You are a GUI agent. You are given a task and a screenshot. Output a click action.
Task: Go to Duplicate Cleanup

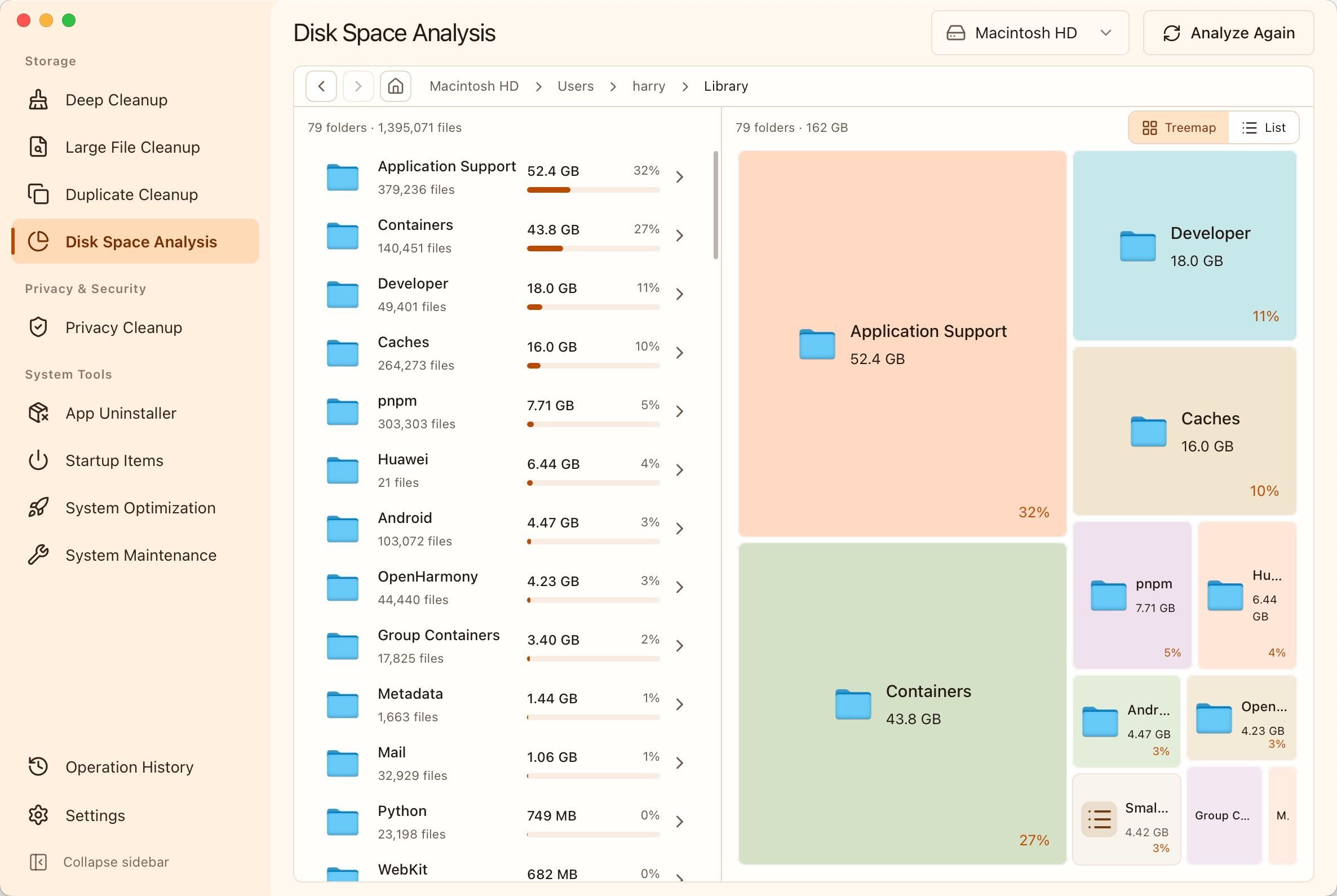click(135, 195)
